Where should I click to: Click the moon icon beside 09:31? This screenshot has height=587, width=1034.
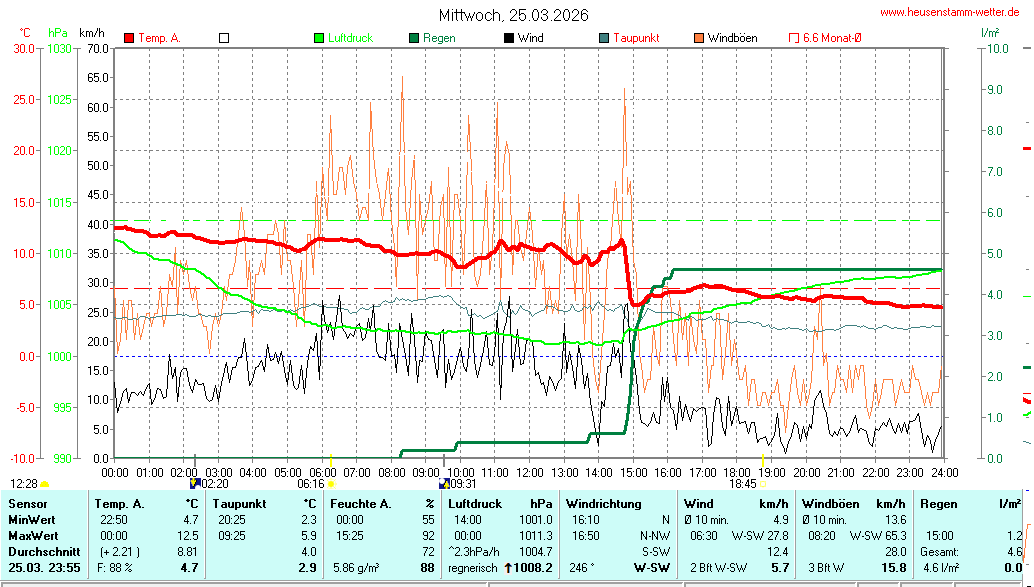[443, 484]
